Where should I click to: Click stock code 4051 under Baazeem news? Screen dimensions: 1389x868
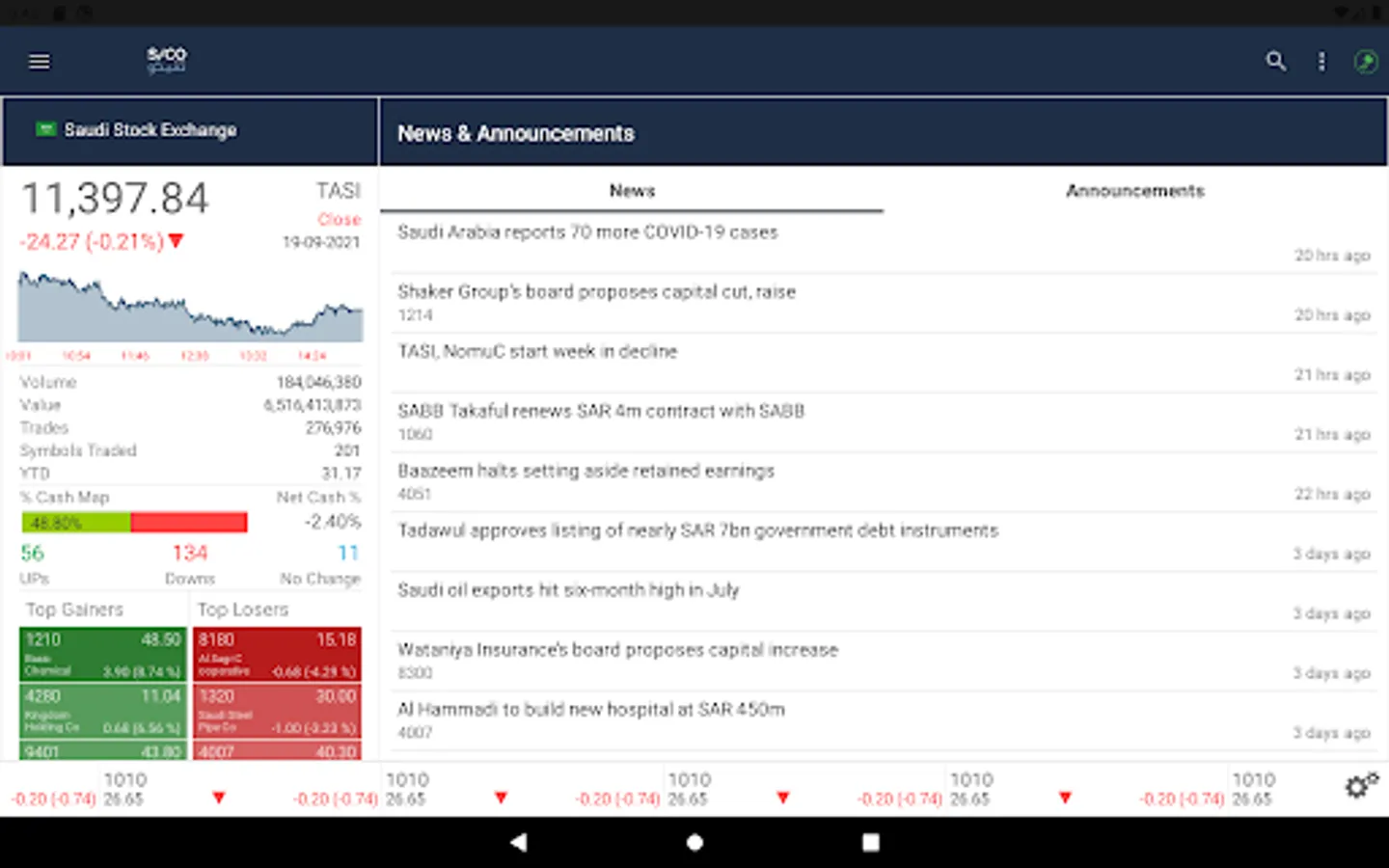click(x=415, y=495)
